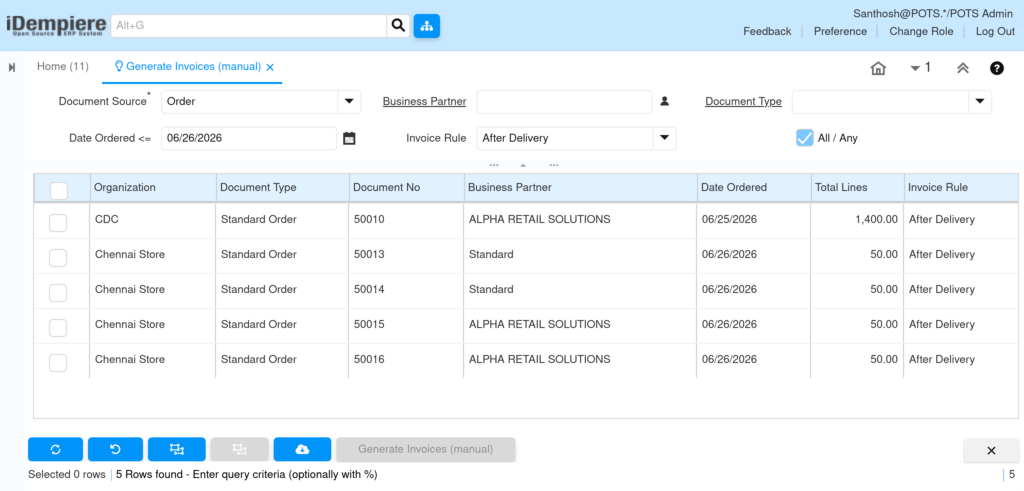Viewport: 1024px width, 491px height.
Task: Click the Invoice Rule field After Delivery
Action: tap(565, 138)
